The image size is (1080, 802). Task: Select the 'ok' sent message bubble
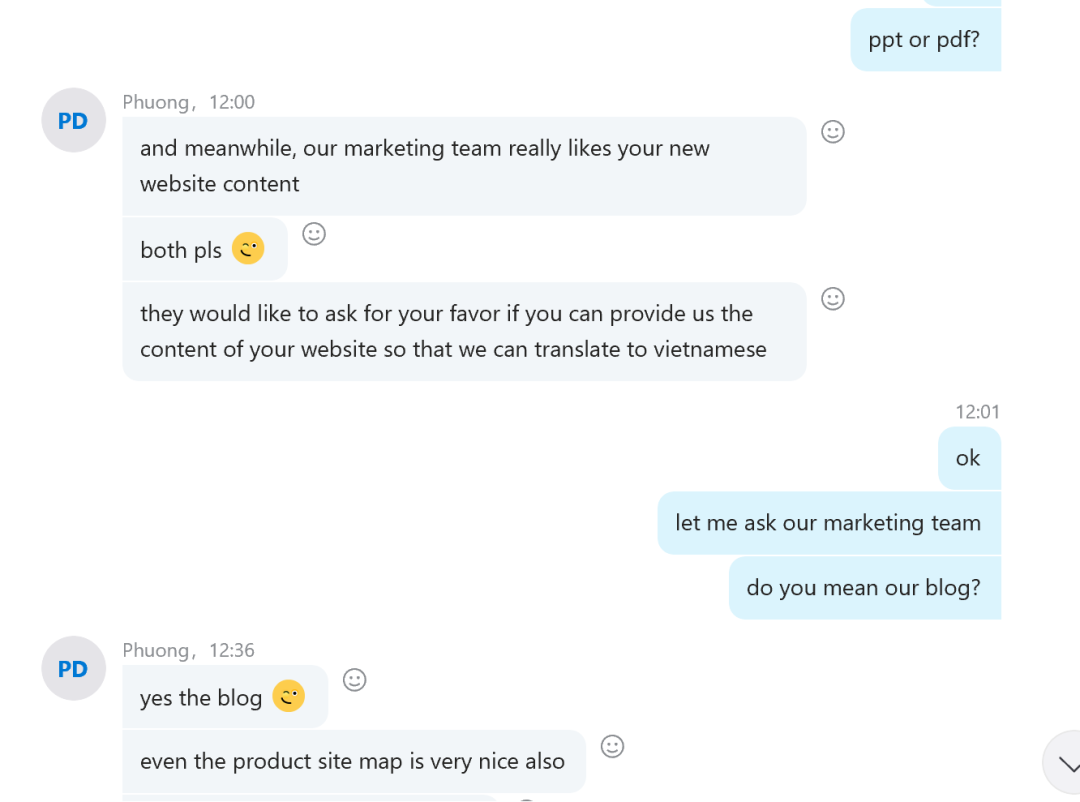969,458
